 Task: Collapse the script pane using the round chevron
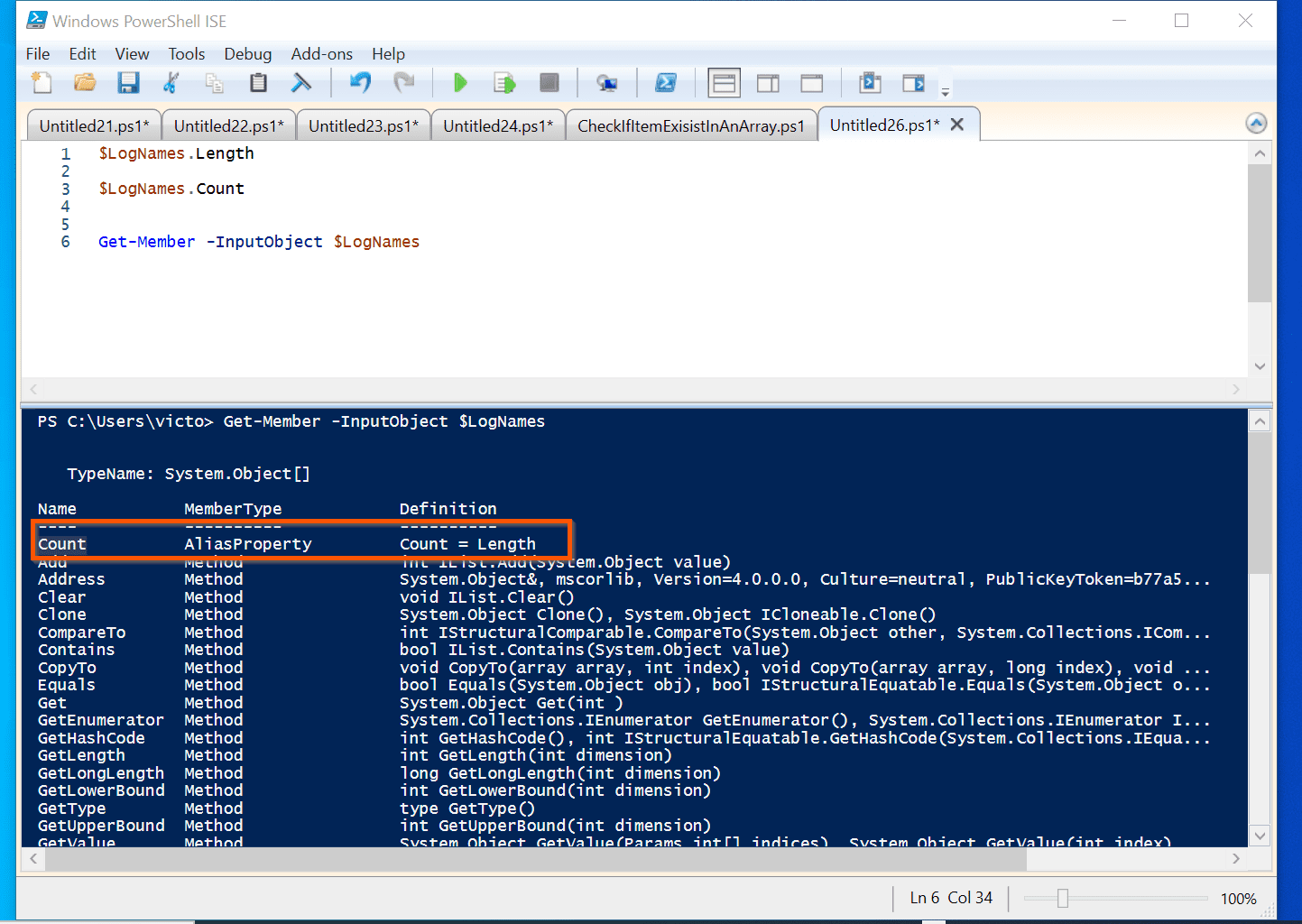[1256, 124]
